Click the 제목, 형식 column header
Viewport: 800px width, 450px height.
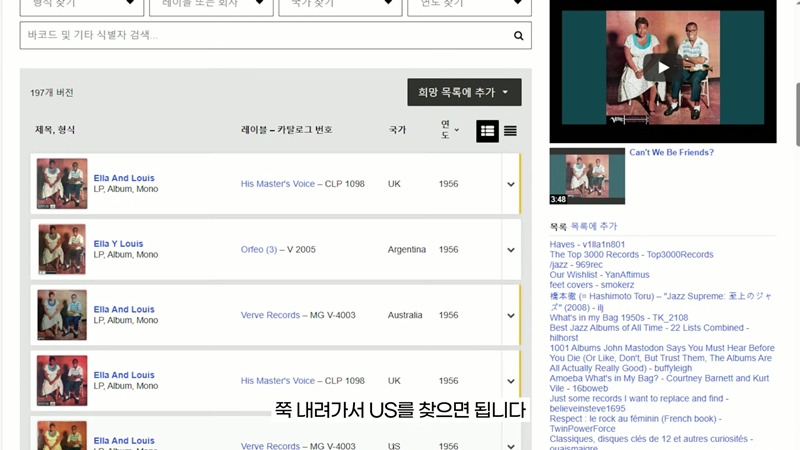click(55, 130)
